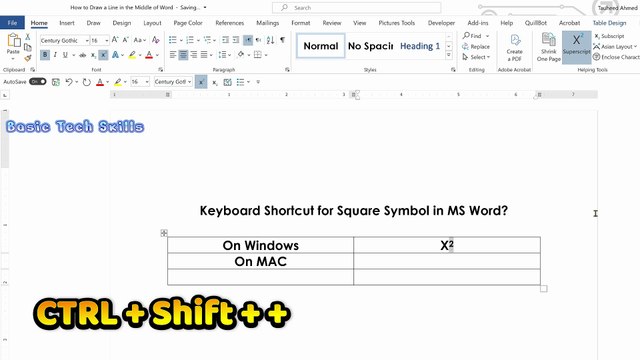Screen dimensions: 640x360
Task: Click in the title bar Search box
Action: click(x=357, y=7)
